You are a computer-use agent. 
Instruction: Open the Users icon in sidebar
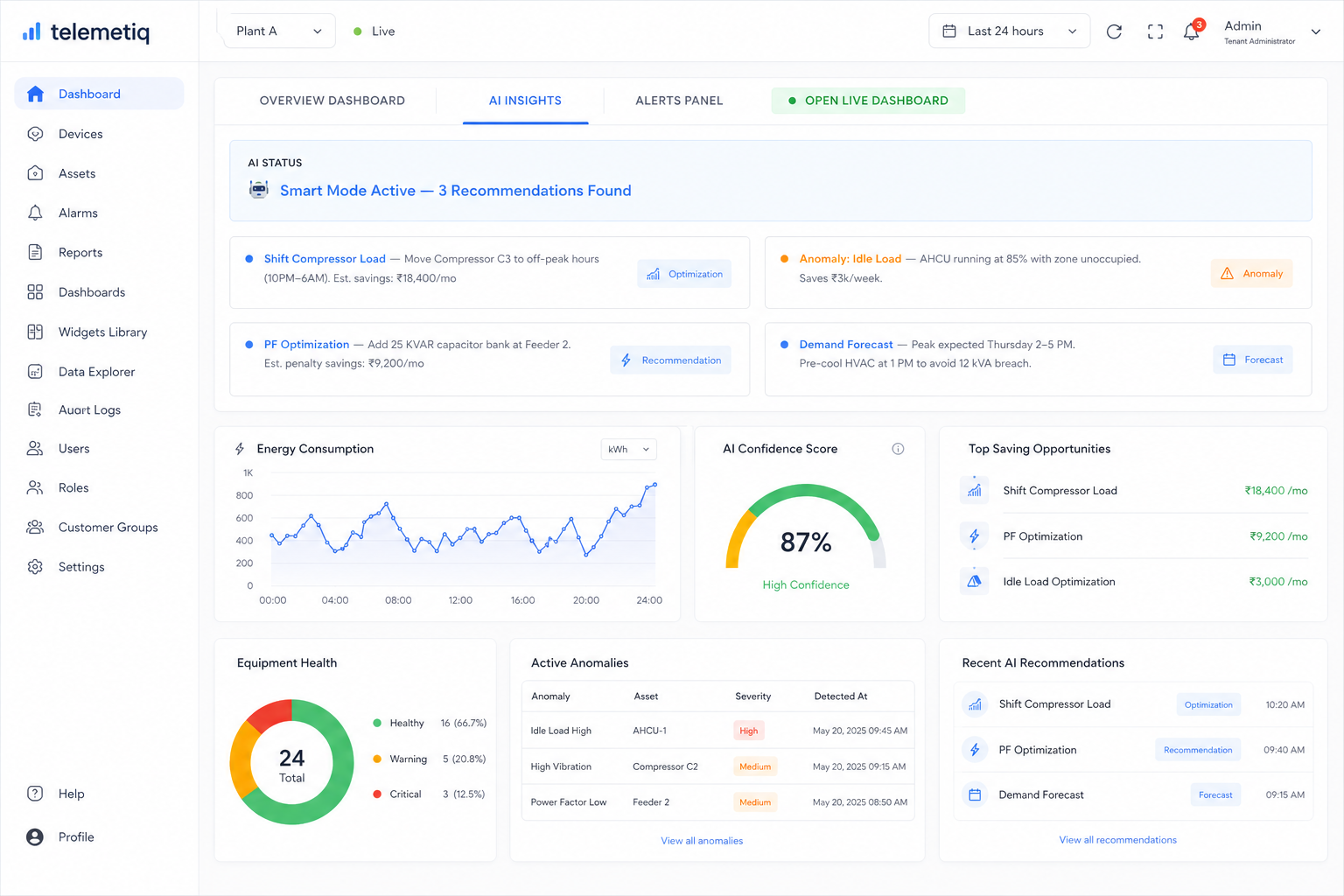pos(35,448)
